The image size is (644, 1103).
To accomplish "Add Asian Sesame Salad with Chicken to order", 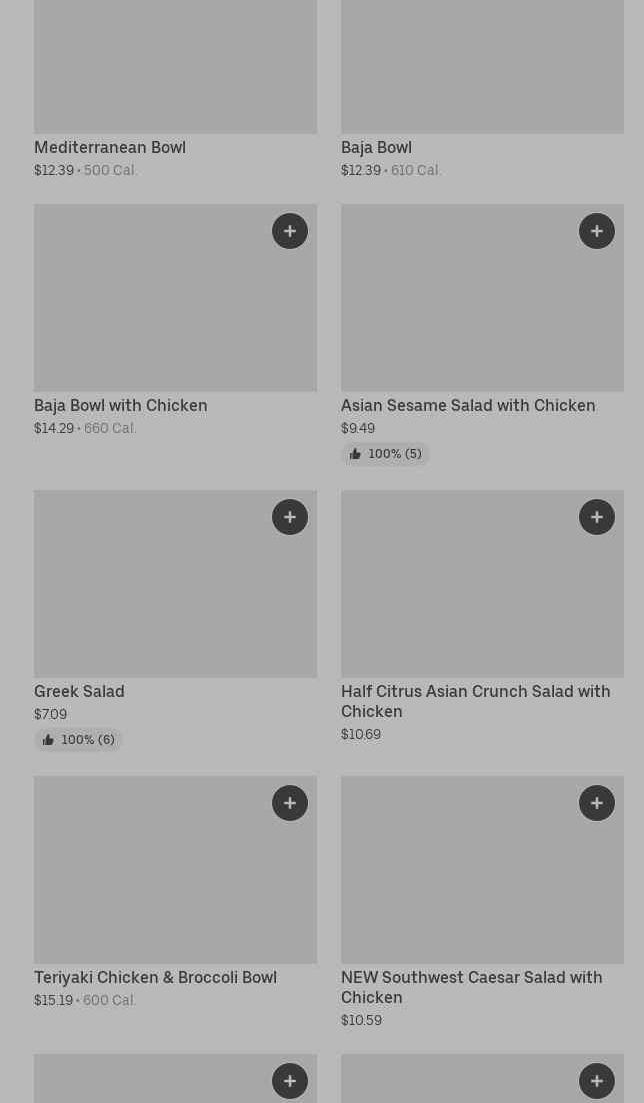I will pos(597,231).
